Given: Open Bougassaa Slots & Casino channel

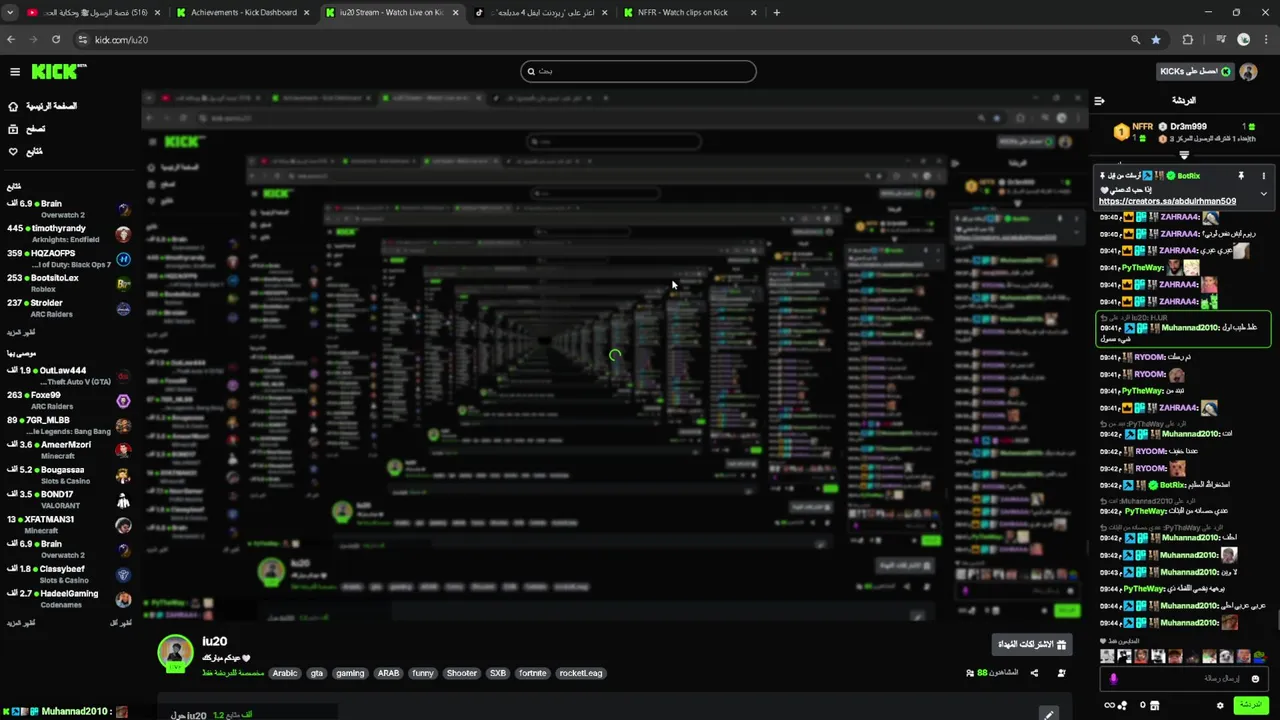Looking at the screenshot, I should (68, 475).
